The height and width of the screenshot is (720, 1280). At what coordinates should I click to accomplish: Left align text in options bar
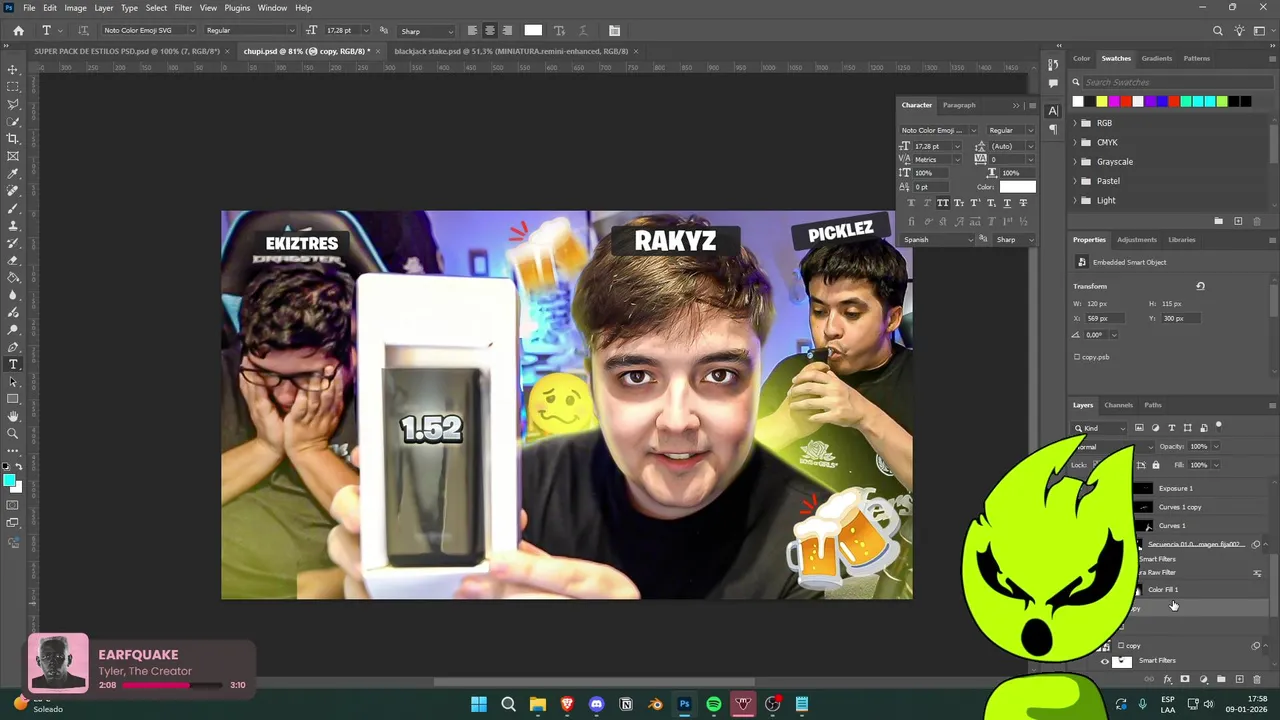click(x=472, y=31)
